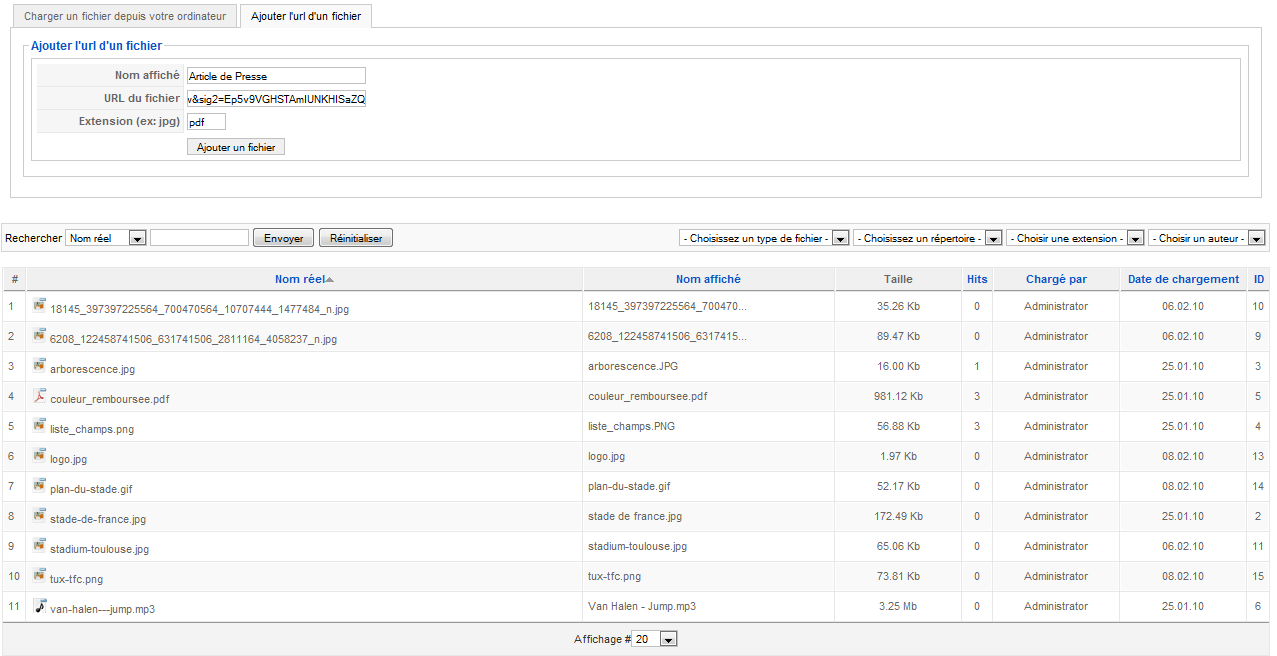1277x656 pixels.
Task: Click the image icon next to liste_champs.png
Action: [40, 426]
